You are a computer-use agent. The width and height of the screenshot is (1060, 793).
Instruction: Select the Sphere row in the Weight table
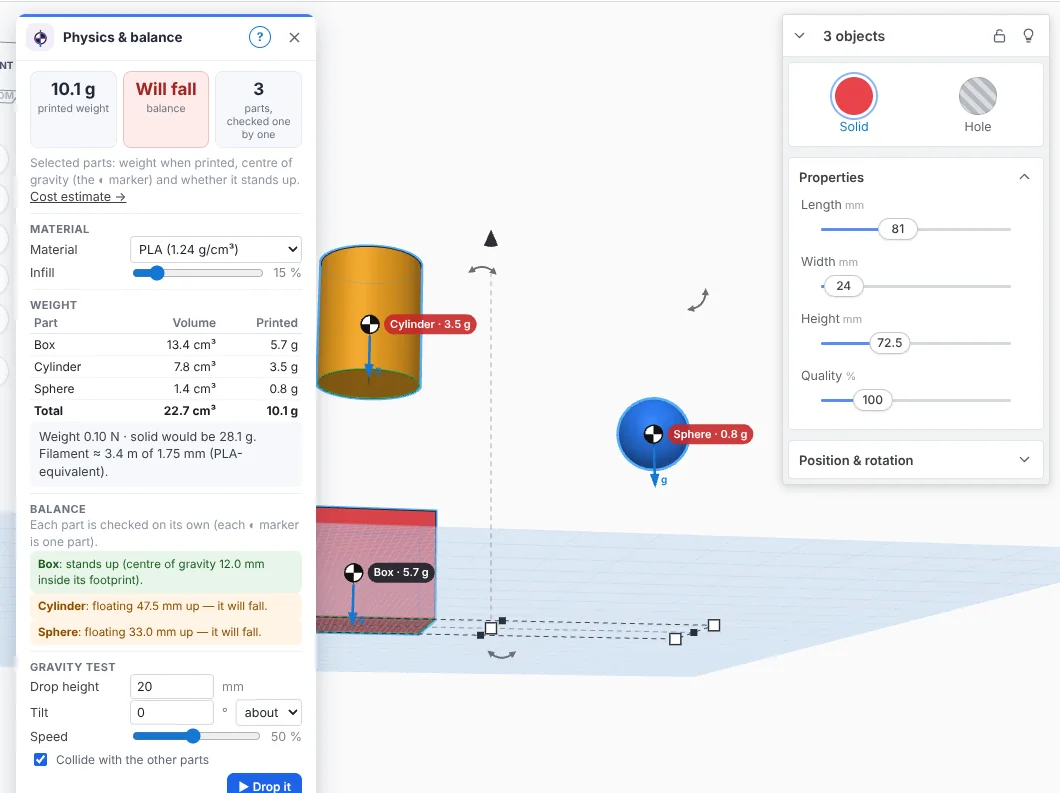(x=166, y=389)
